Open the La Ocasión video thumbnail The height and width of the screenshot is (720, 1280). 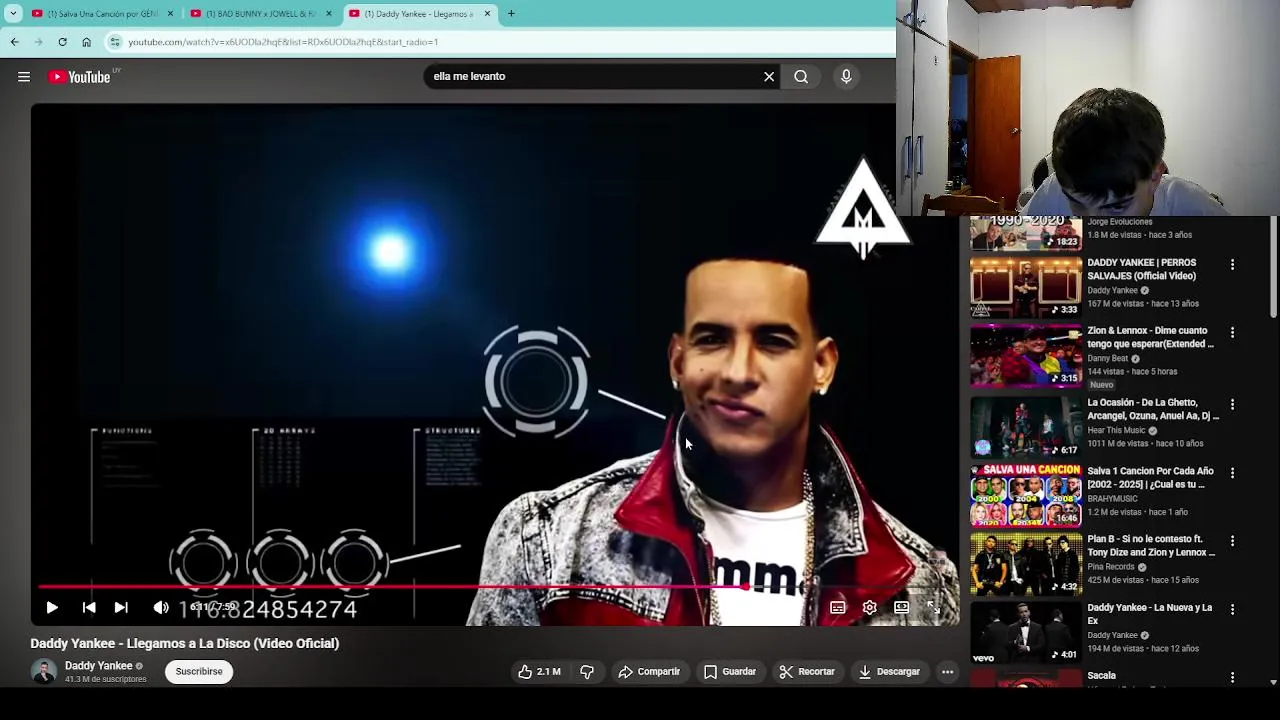[x=1025, y=426]
